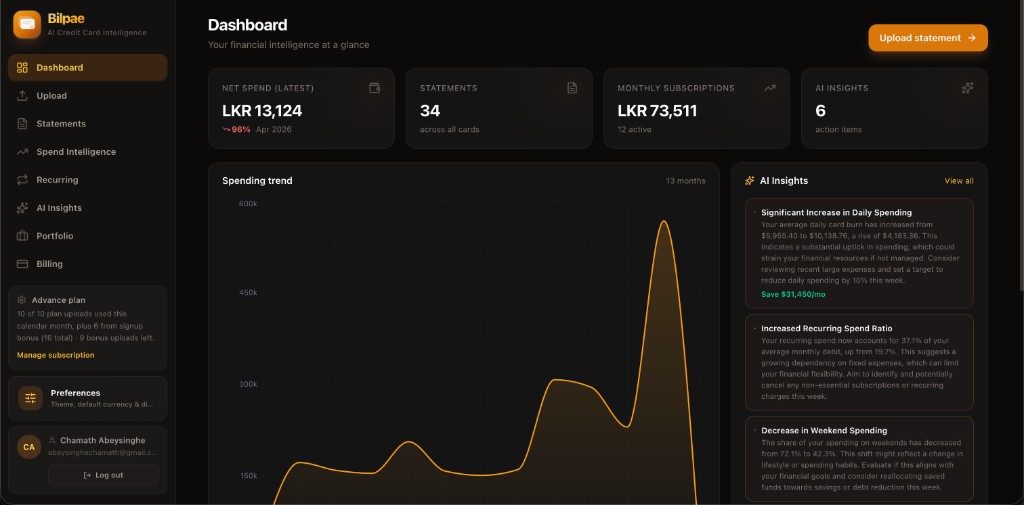Open the Significant Increase in Daily Spending insight
Image resolution: width=1024 pixels, height=505 pixels.
point(859,253)
